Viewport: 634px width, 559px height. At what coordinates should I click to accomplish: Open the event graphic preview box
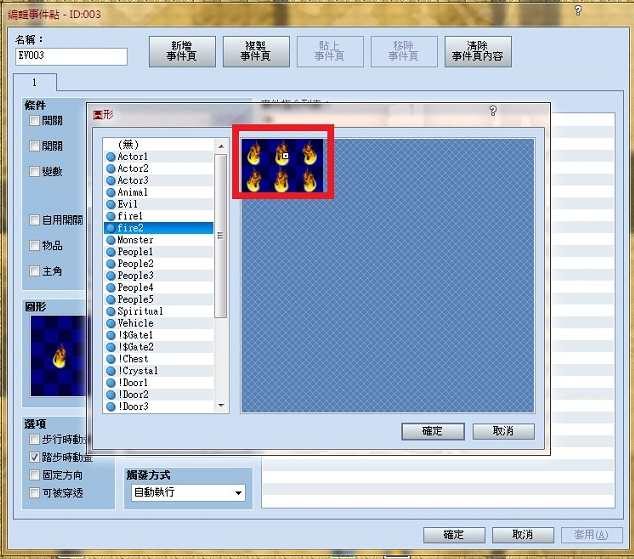(x=58, y=356)
